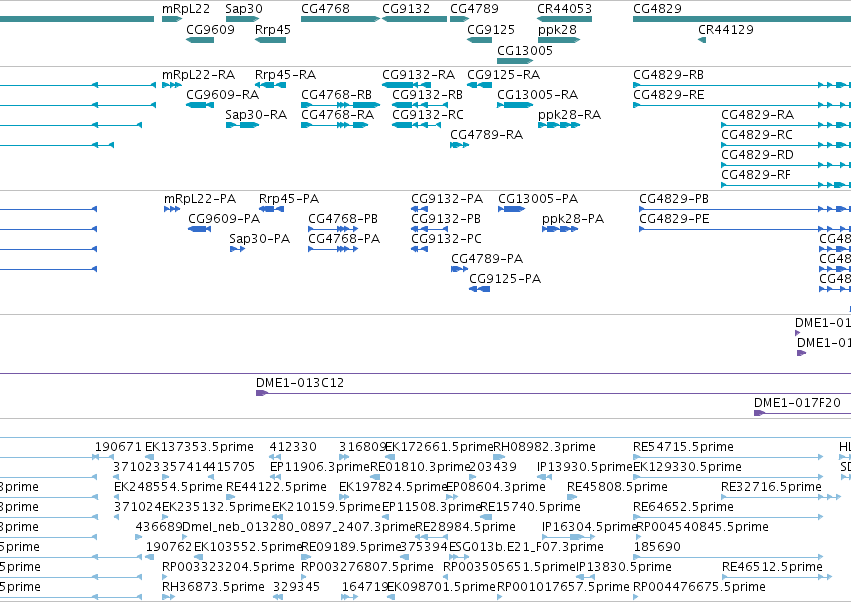Click the CG9125 gene feature

(480, 40)
